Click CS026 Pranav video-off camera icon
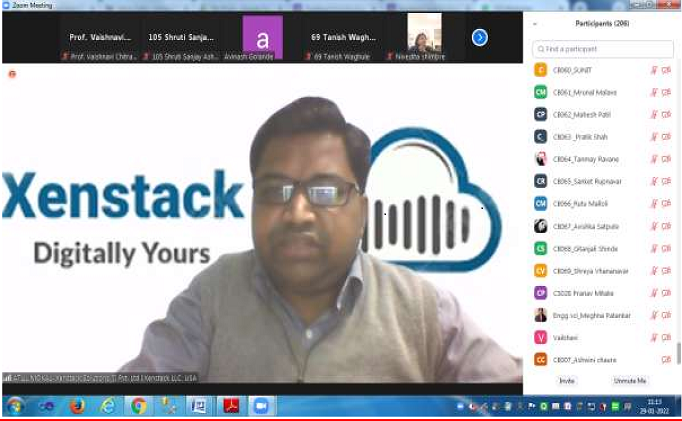682x421 pixels. (x=666, y=293)
